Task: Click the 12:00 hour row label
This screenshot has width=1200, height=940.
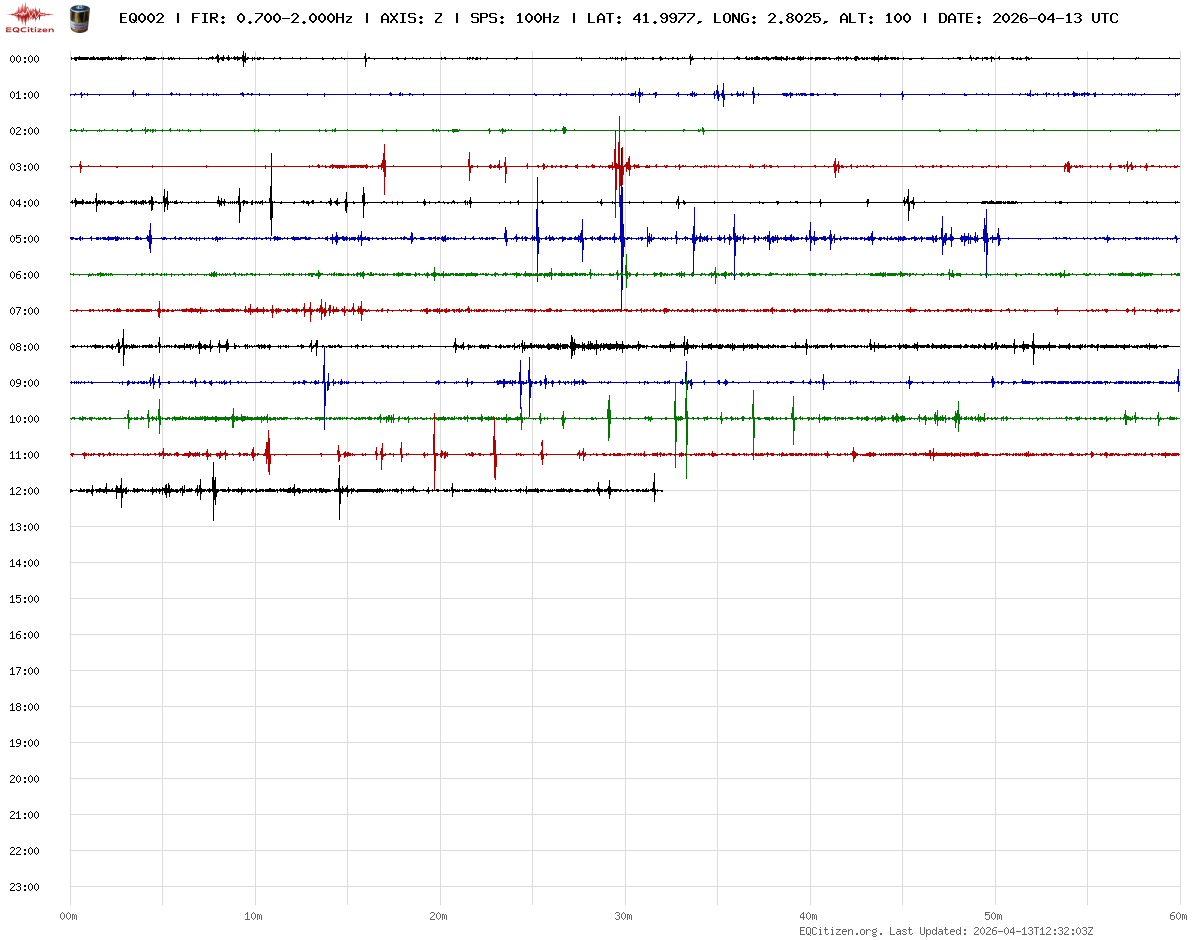Action: click(x=24, y=491)
